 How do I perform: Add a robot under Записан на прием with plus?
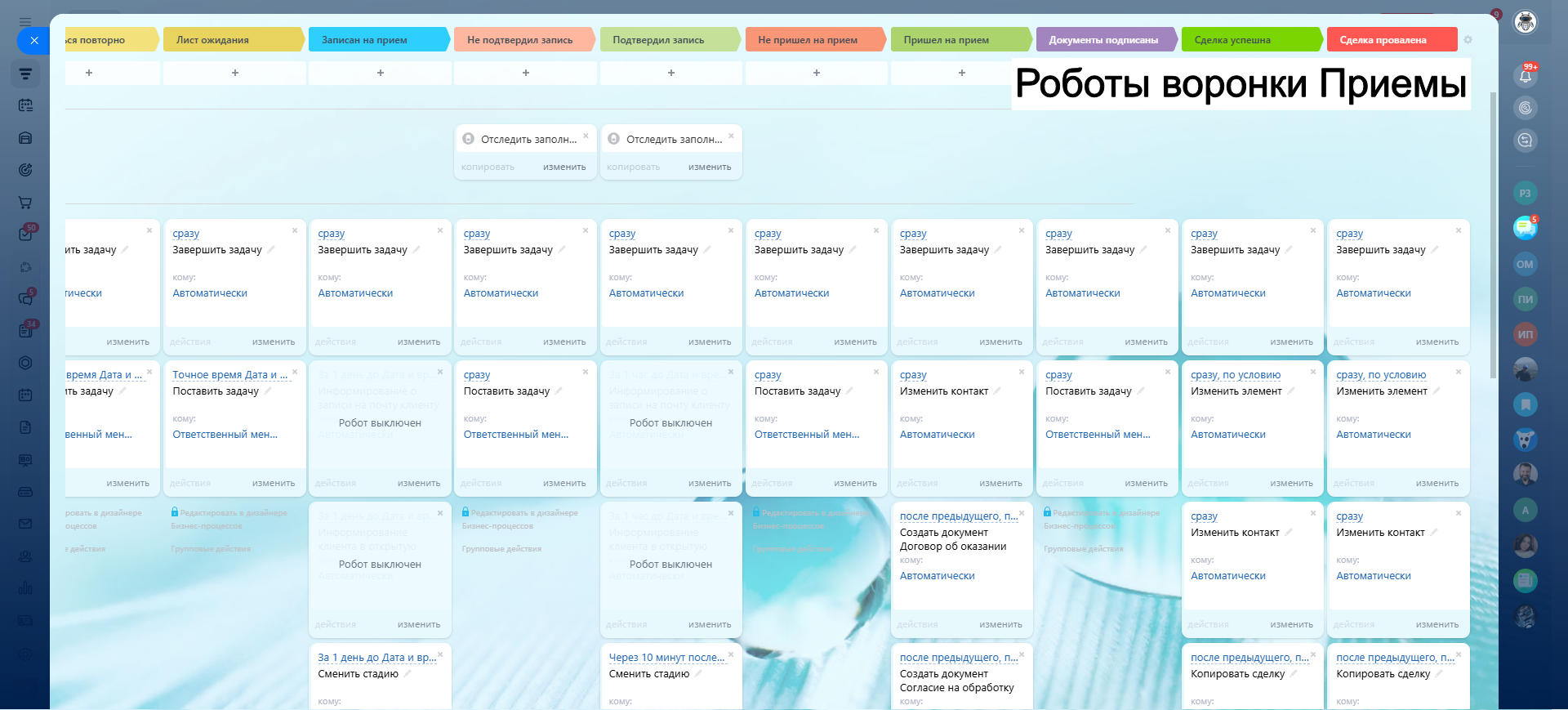(x=381, y=73)
